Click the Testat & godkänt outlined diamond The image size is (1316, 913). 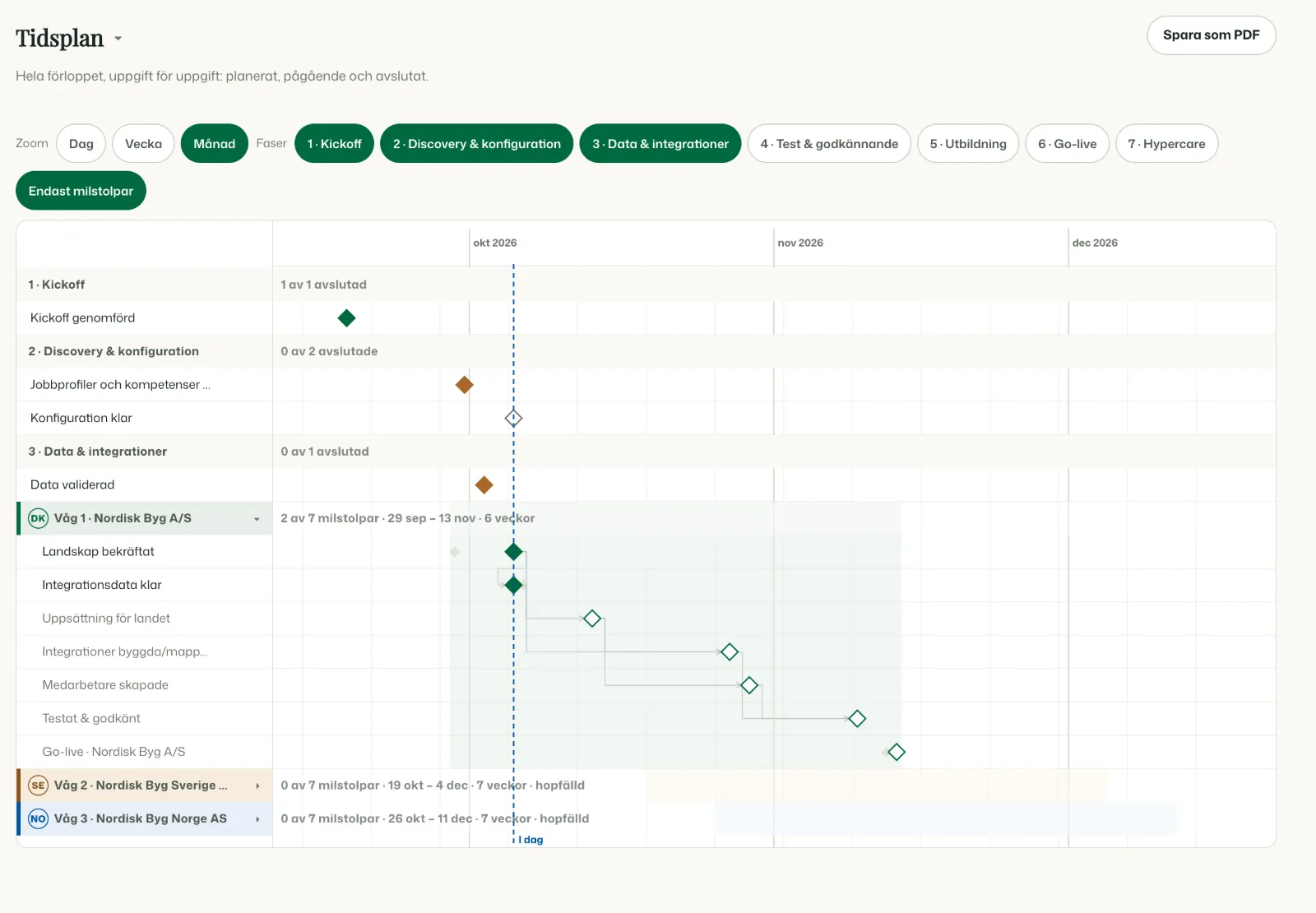click(x=857, y=719)
